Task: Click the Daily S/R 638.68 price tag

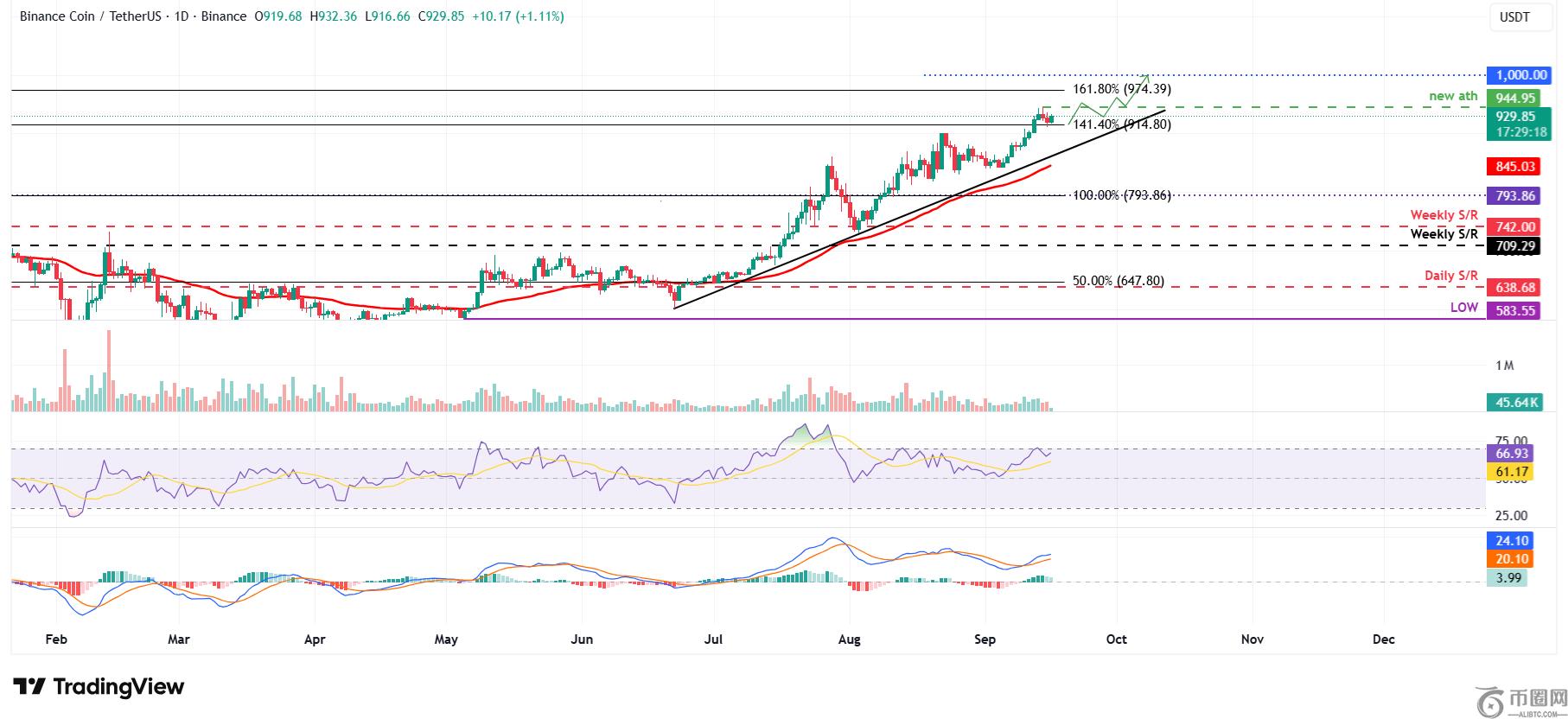Action: 1515,287
